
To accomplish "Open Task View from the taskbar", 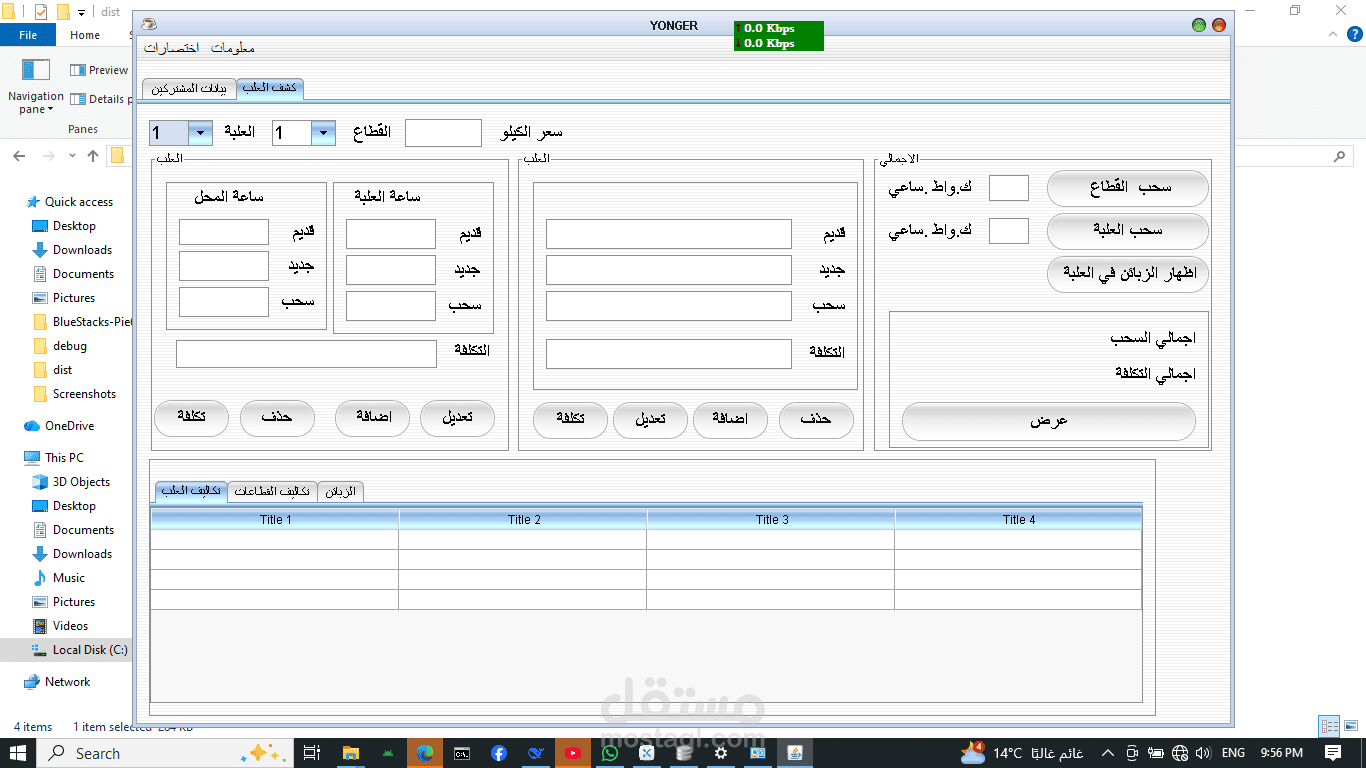I will [312, 753].
